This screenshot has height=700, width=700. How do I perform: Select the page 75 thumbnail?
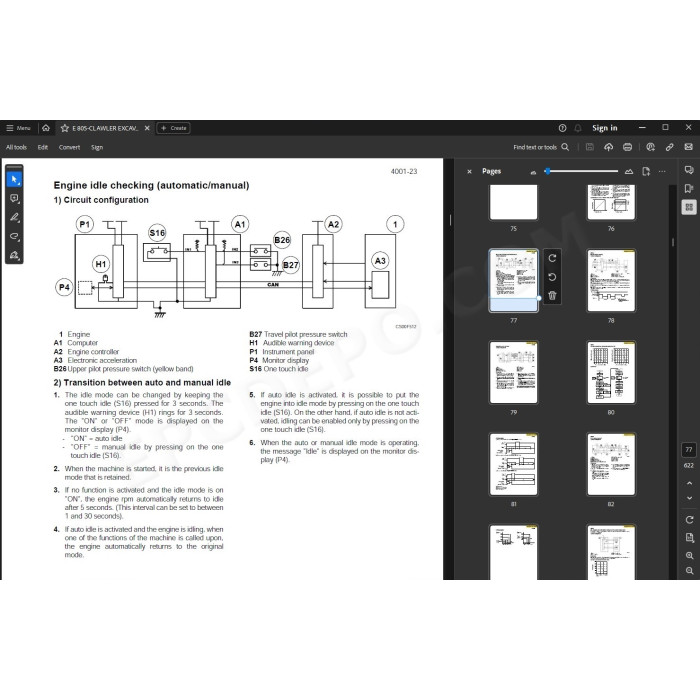(x=513, y=202)
